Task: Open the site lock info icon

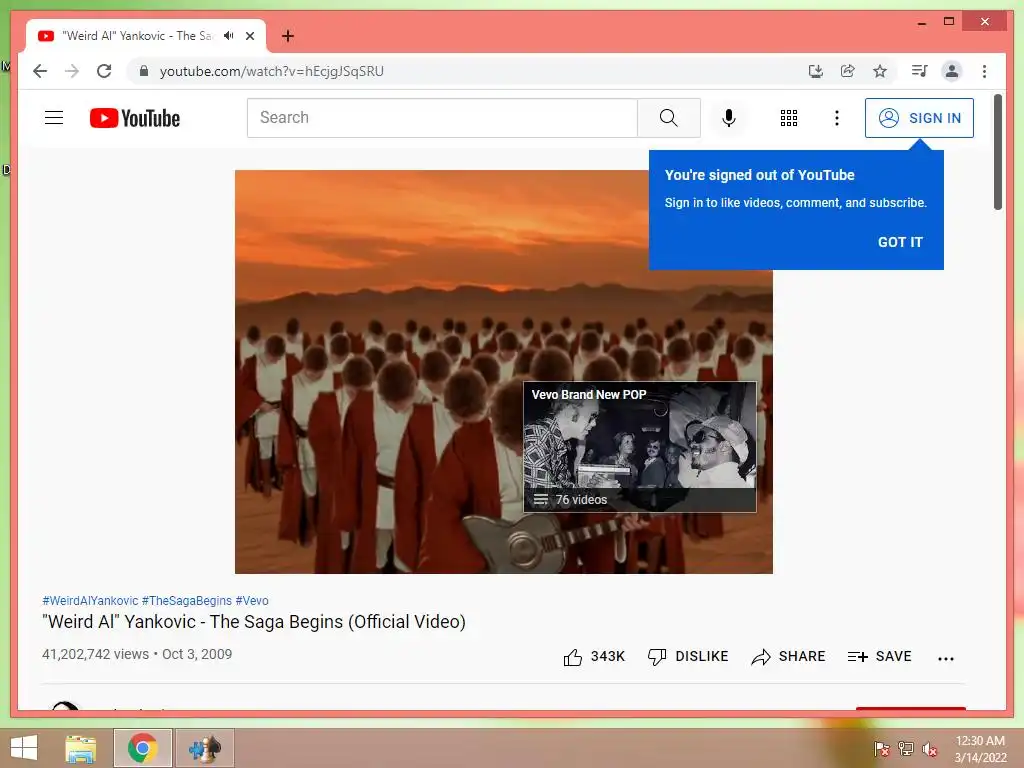Action: pyautogui.click(x=144, y=71)
